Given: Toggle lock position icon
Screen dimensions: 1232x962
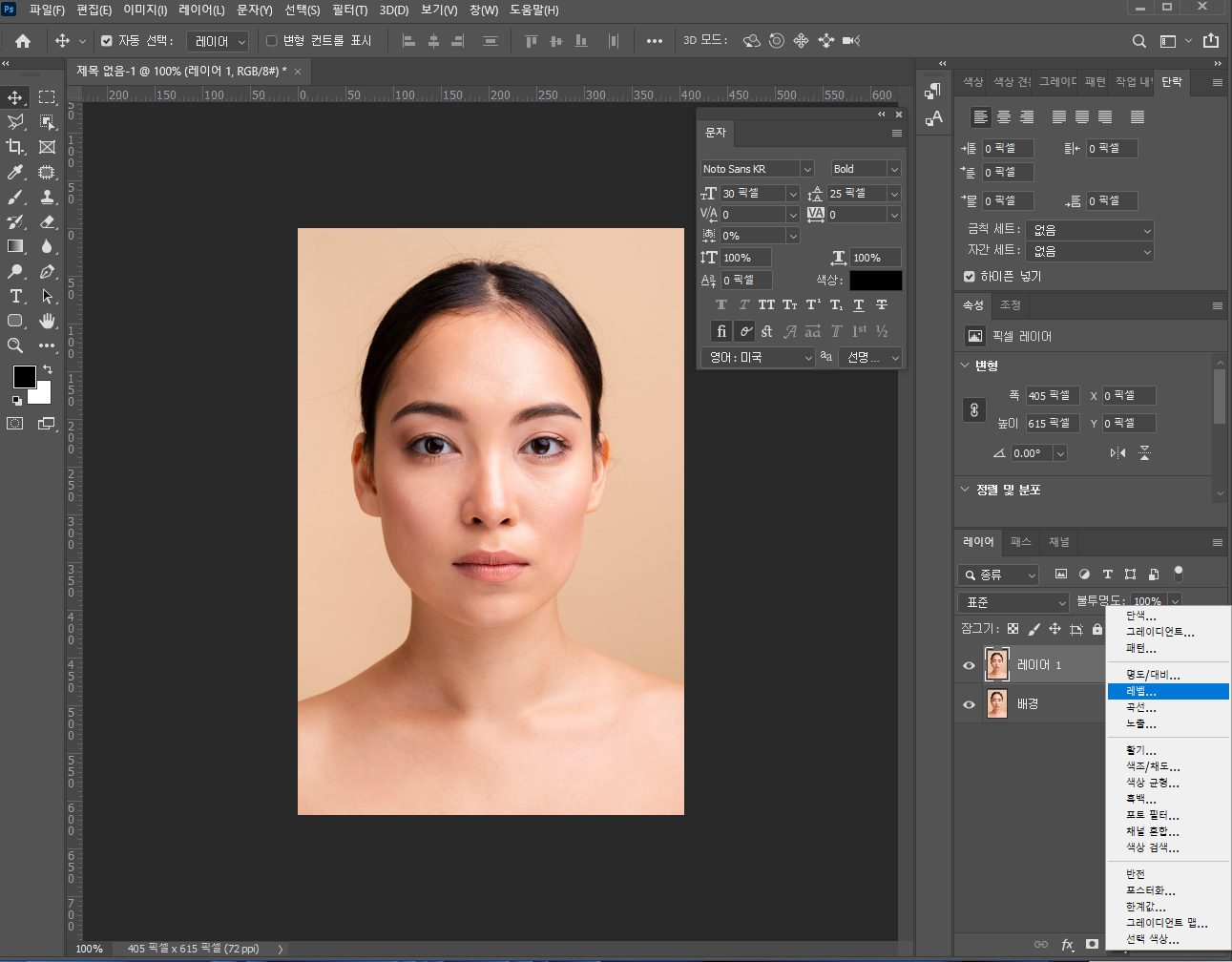Looking at the screenshot, I should (1055, 629).
